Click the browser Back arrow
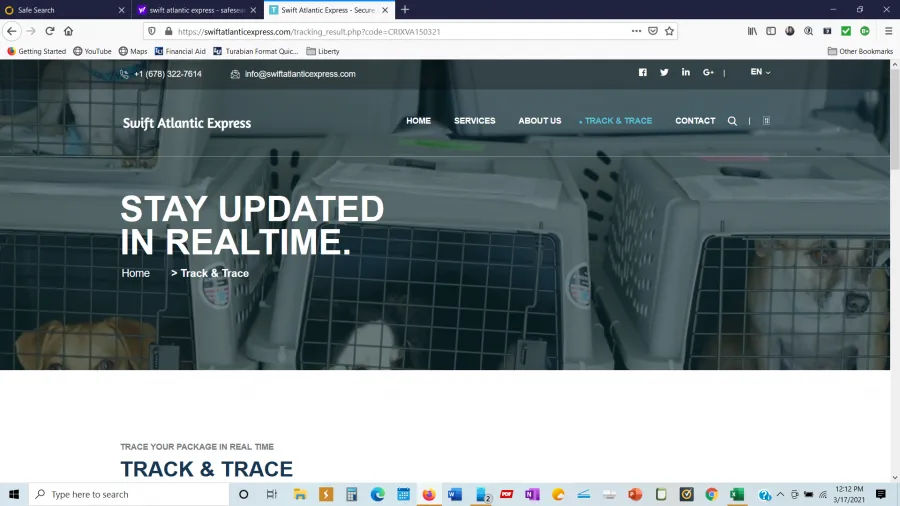Image resolution: width=900 pixels, height=506 pixels. click(12, 31)
